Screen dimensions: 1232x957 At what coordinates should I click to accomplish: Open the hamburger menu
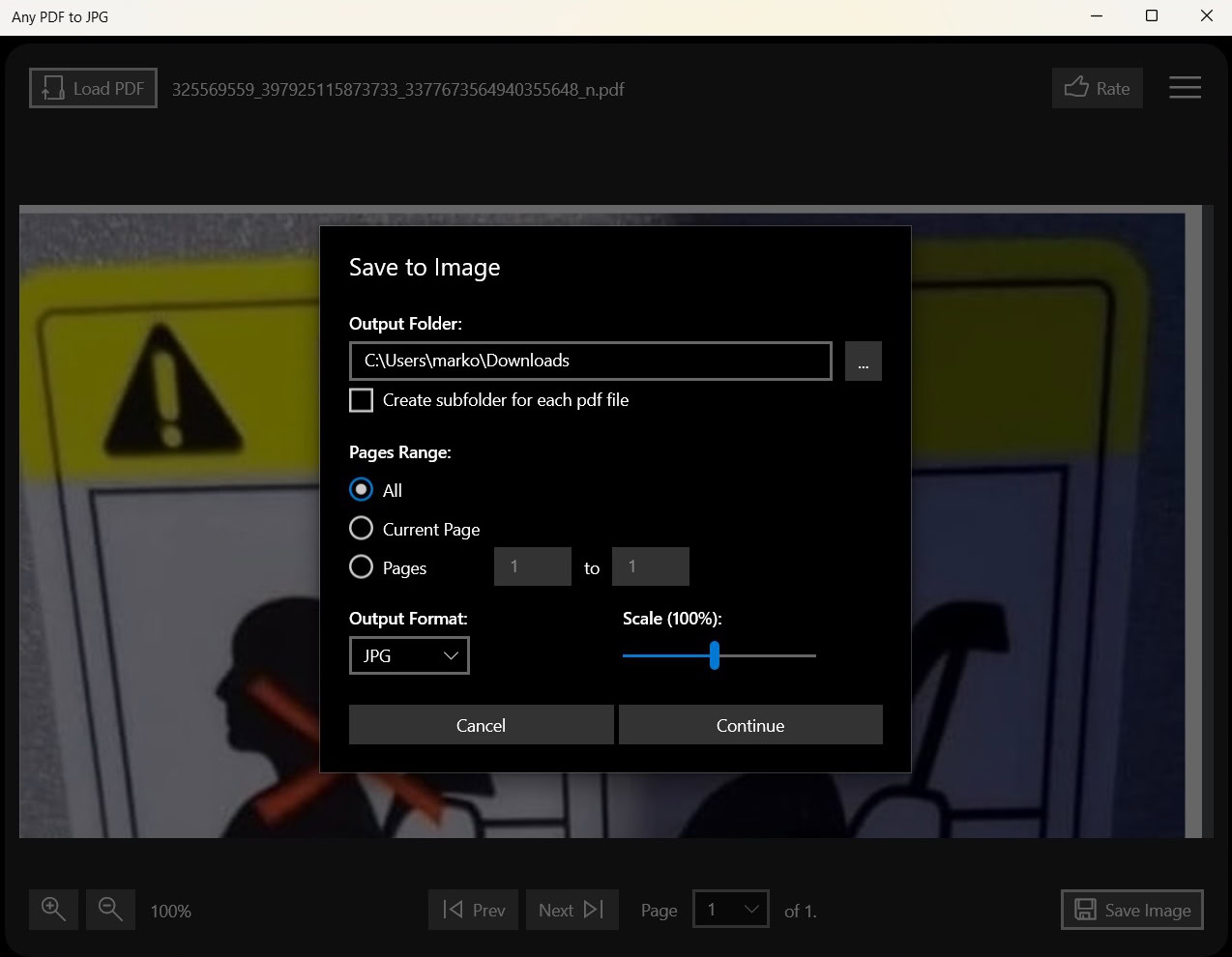point(1185,88)
